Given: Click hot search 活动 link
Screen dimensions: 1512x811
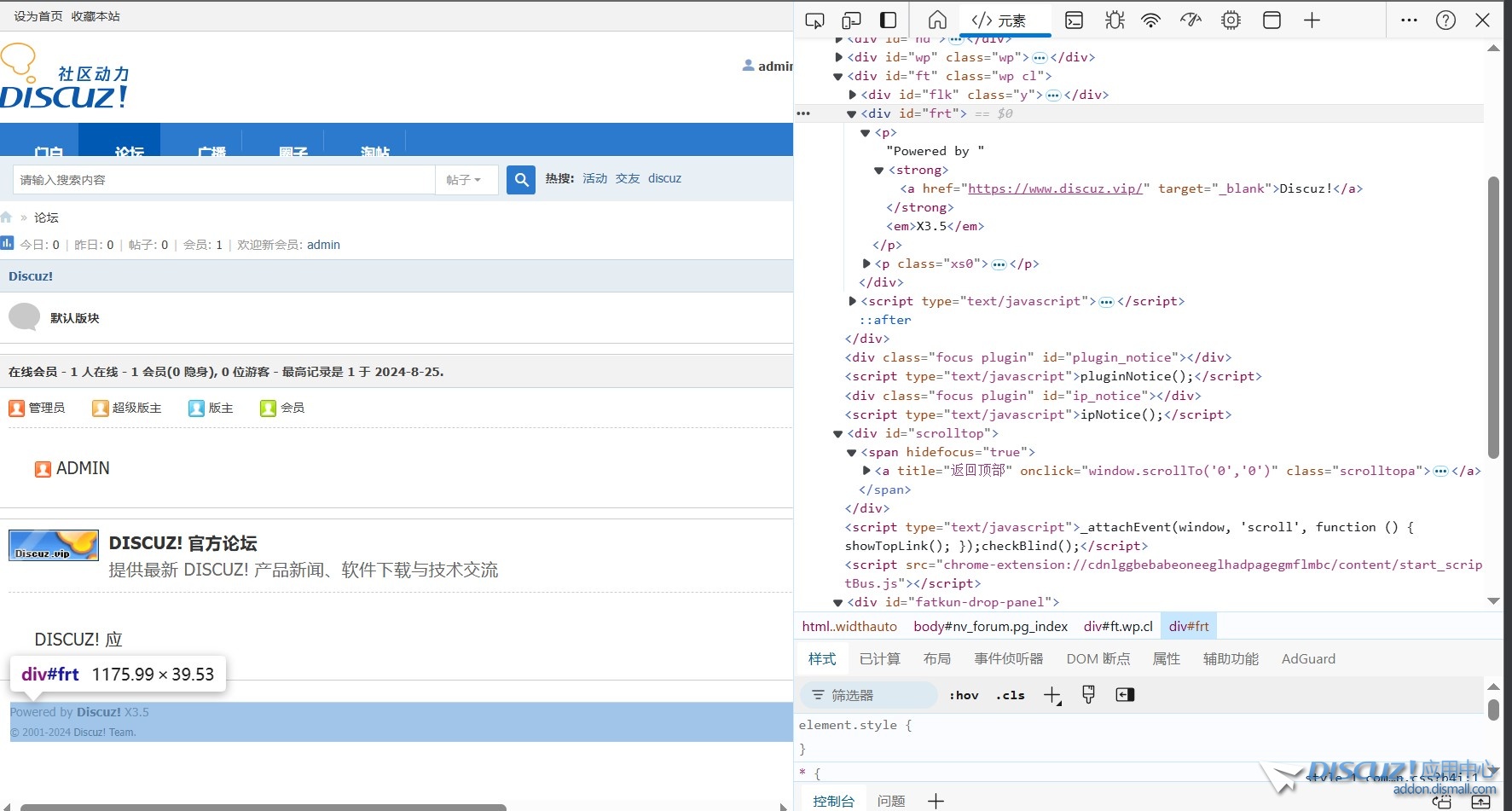Looking at the screenshot, I should [594, 178].
